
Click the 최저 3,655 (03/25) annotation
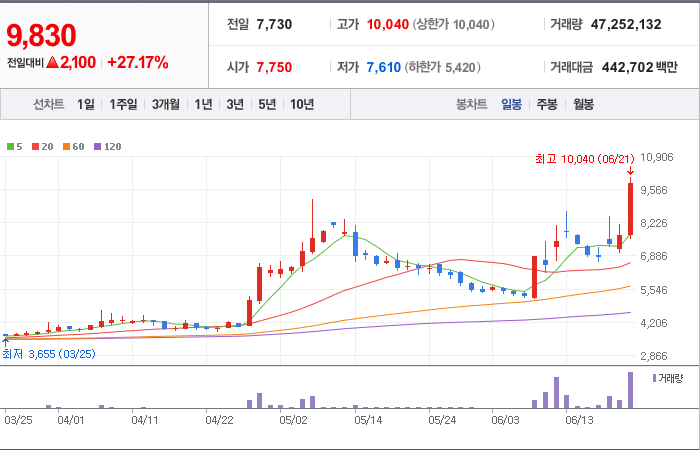[x=49, y=354]
